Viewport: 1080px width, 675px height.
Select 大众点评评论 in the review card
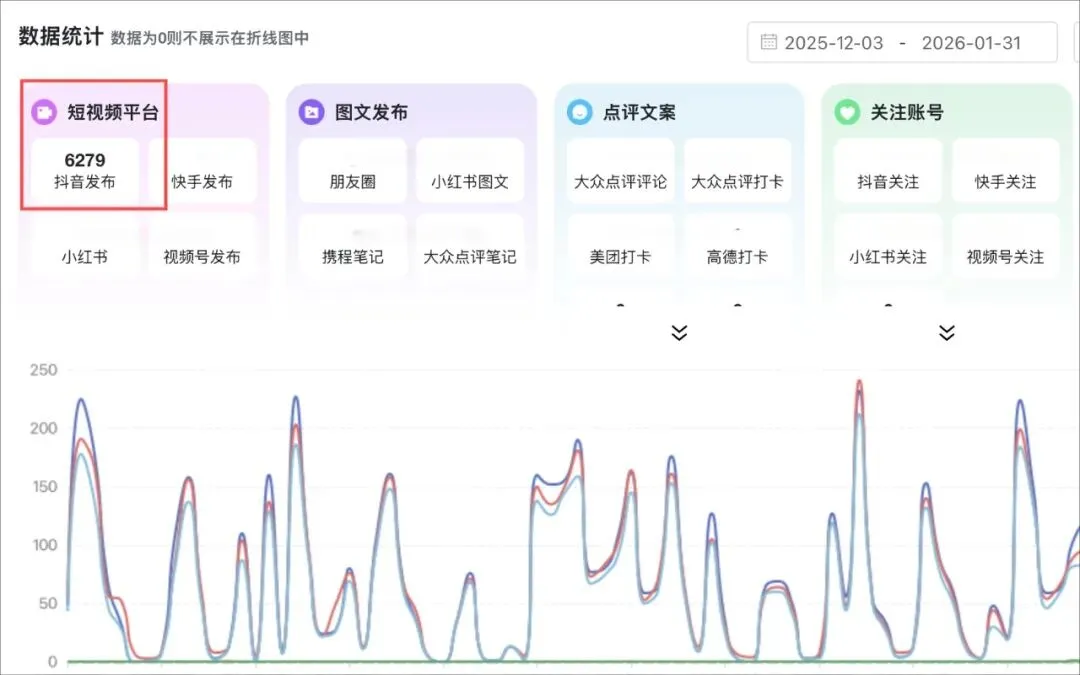click(620, 171)
